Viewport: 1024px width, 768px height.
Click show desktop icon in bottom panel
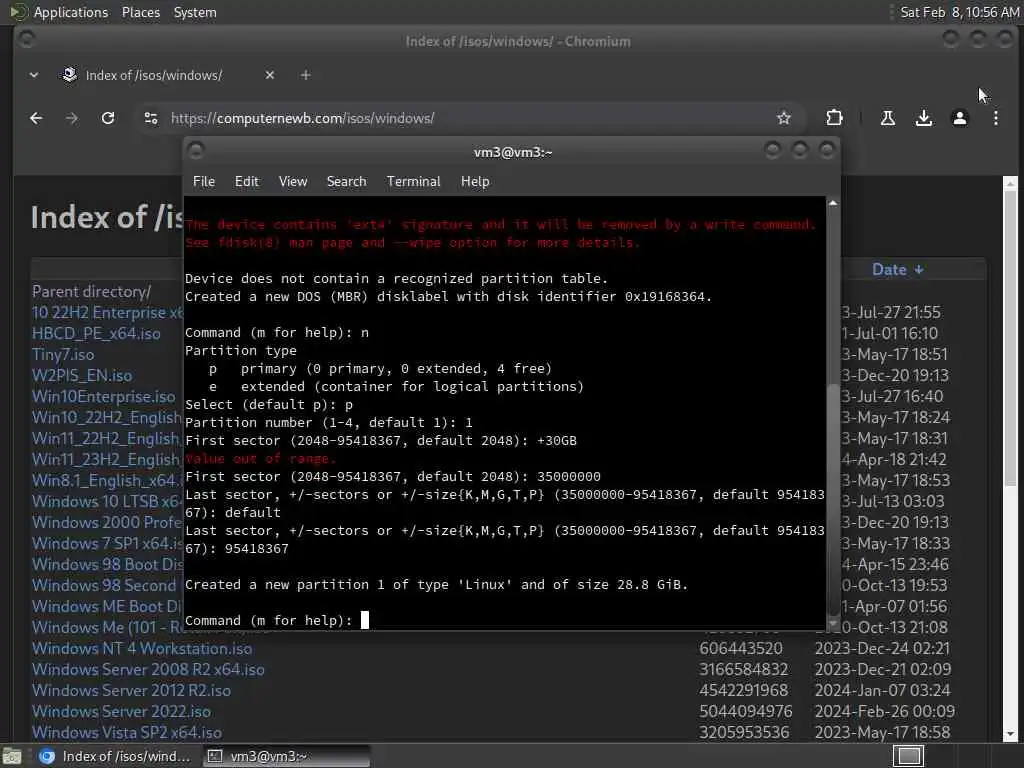click(x=12, y=756)
